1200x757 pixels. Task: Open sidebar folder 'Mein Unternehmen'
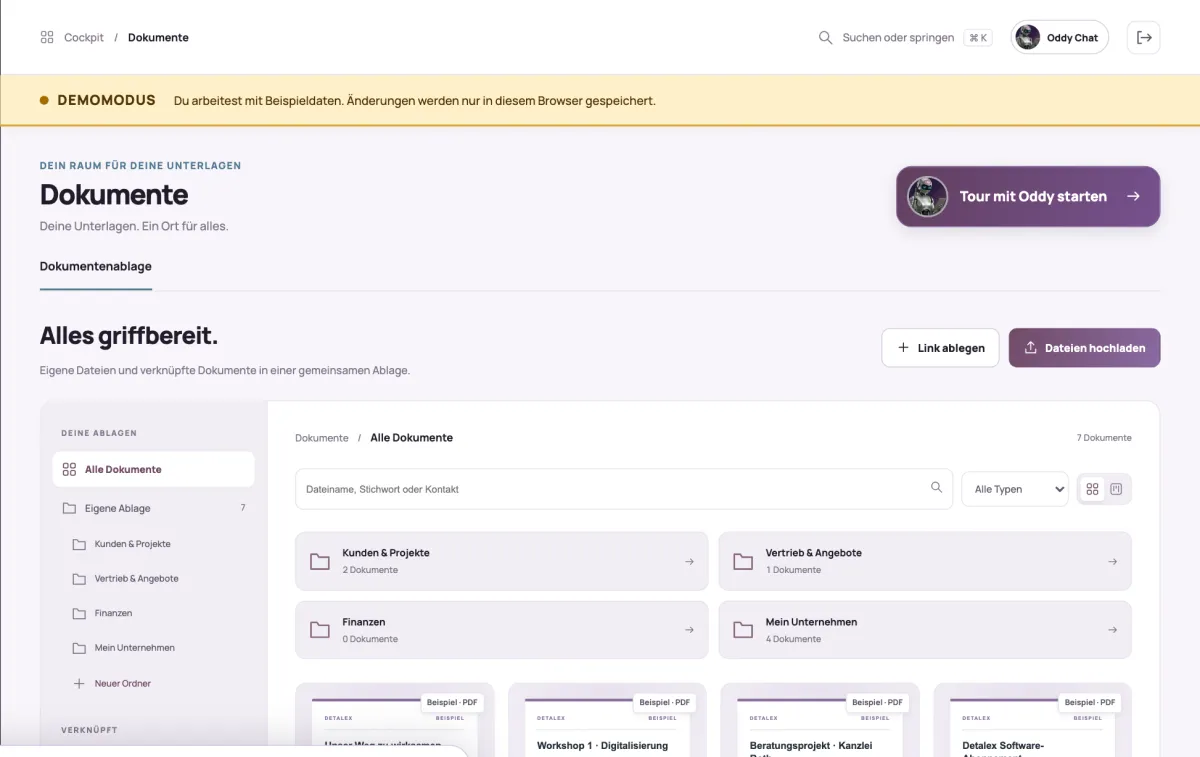click(158, 648)
